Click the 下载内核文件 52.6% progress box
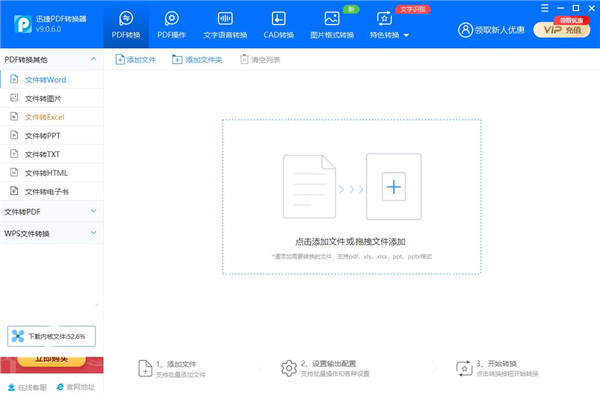The width and height of the screenshot is (600, 396). (51, 336)
